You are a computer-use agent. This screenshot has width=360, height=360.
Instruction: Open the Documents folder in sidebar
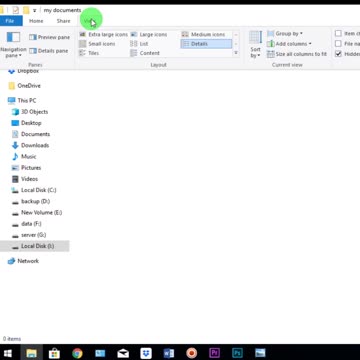[31, 134]
